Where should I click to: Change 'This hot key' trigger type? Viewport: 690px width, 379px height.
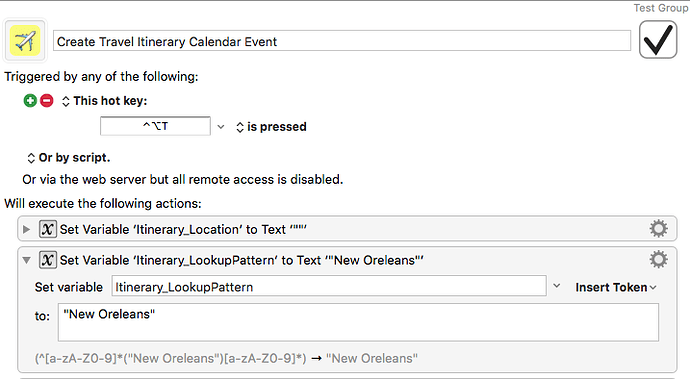(x=105, y=101)
